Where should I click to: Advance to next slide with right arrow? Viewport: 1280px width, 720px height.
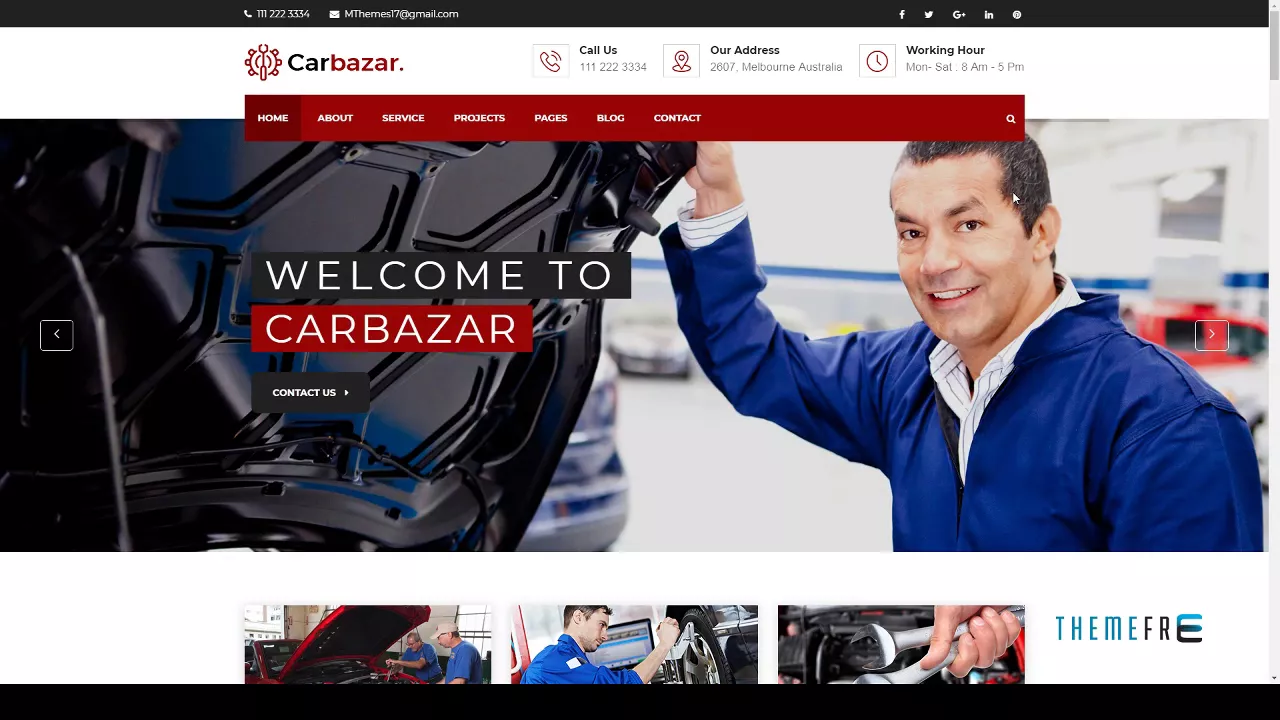pyautogui.click(x=1211, y=334)
